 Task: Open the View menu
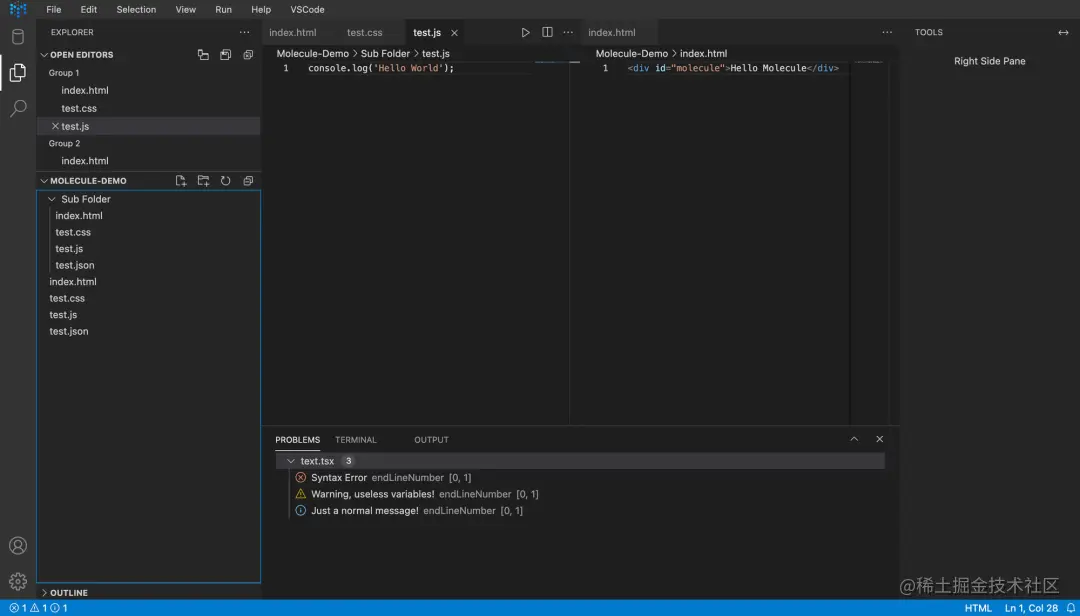click(x=186, y=10)
